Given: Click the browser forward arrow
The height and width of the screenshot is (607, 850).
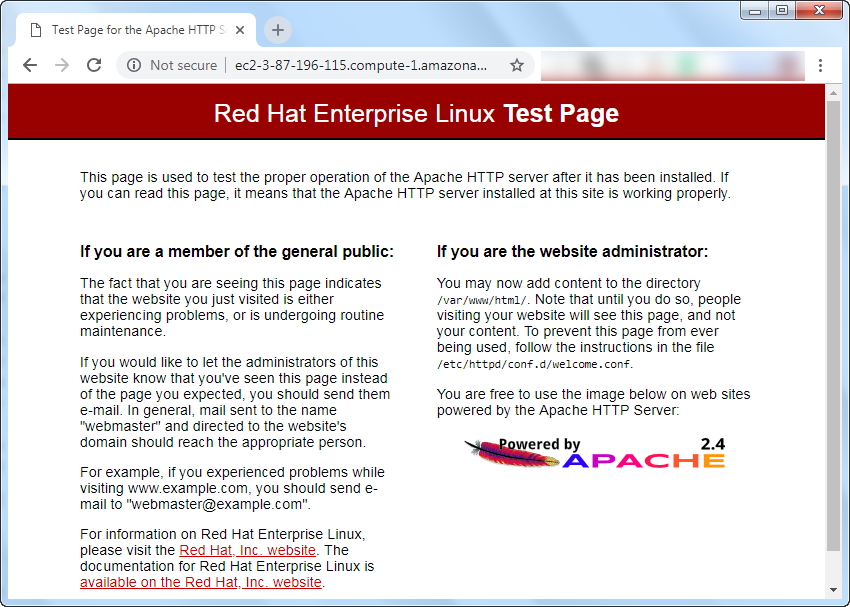Looking at the screenshot, I should (62, 65).
